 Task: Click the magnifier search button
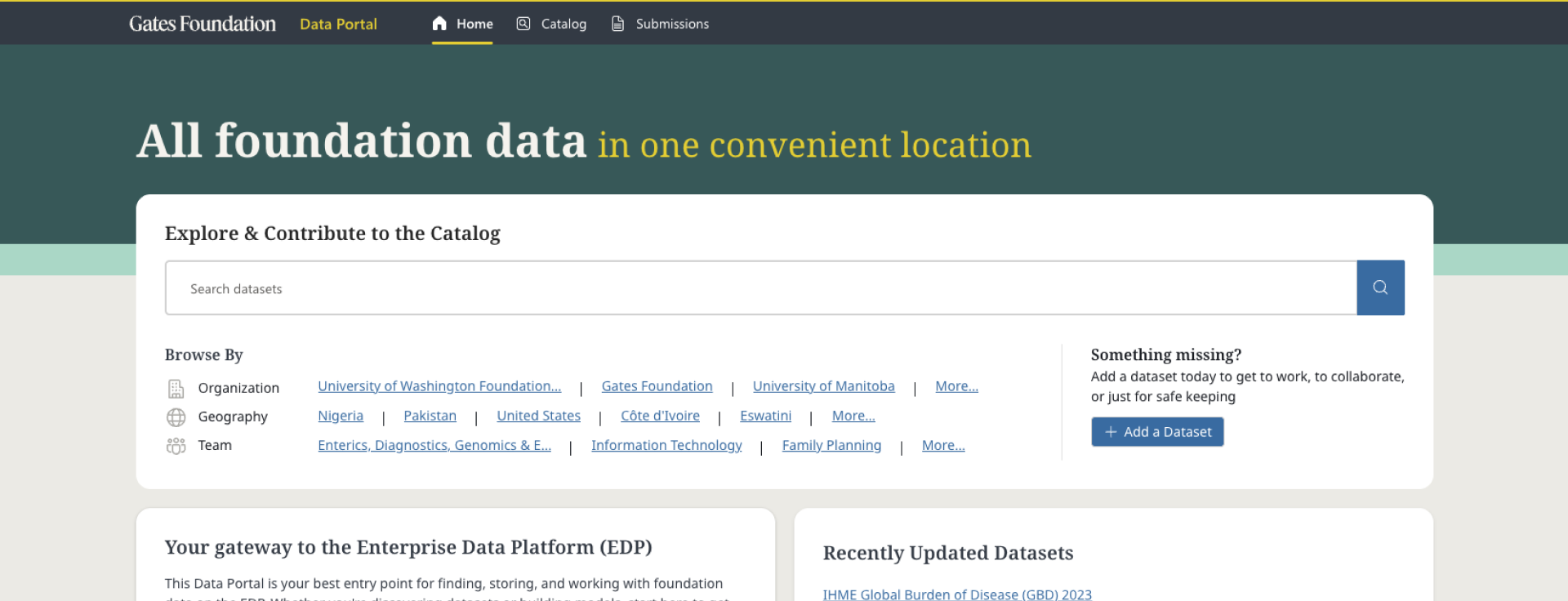pyautogui.click(x=1380, y=287)
